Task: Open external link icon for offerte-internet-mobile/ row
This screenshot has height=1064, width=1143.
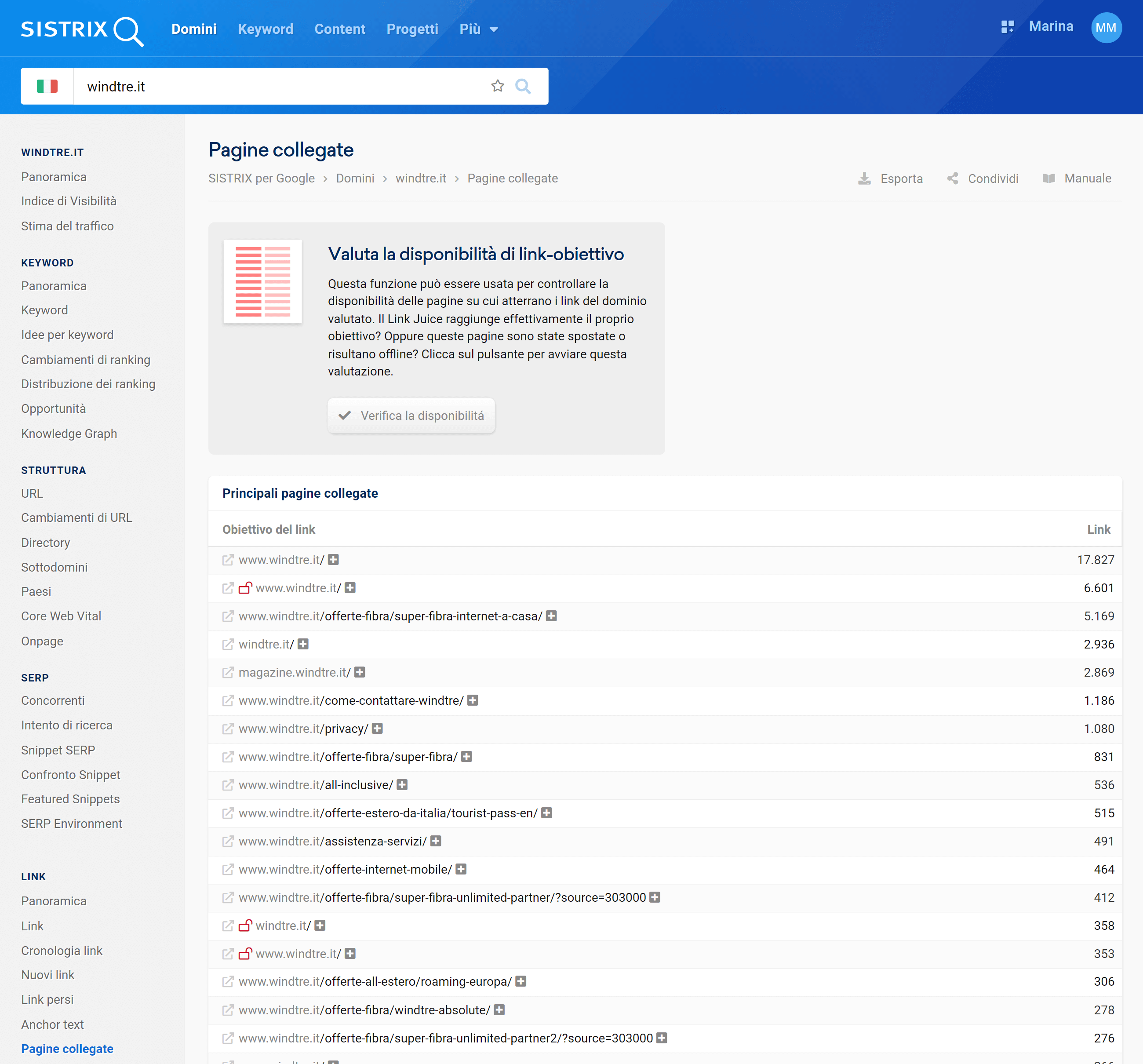Action: (x=228, y=870)
